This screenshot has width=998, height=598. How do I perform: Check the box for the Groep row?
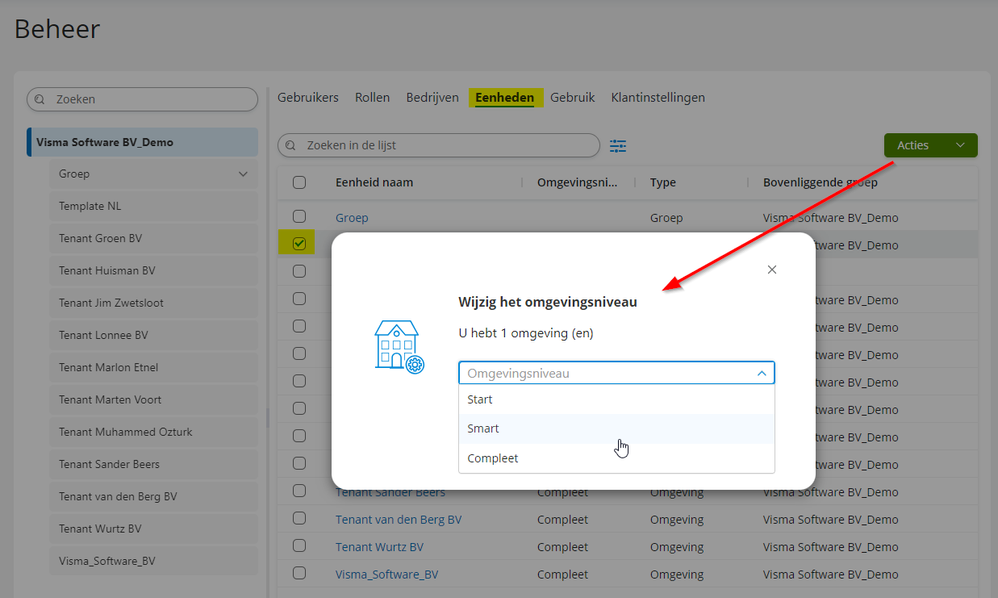pos(299,217)
